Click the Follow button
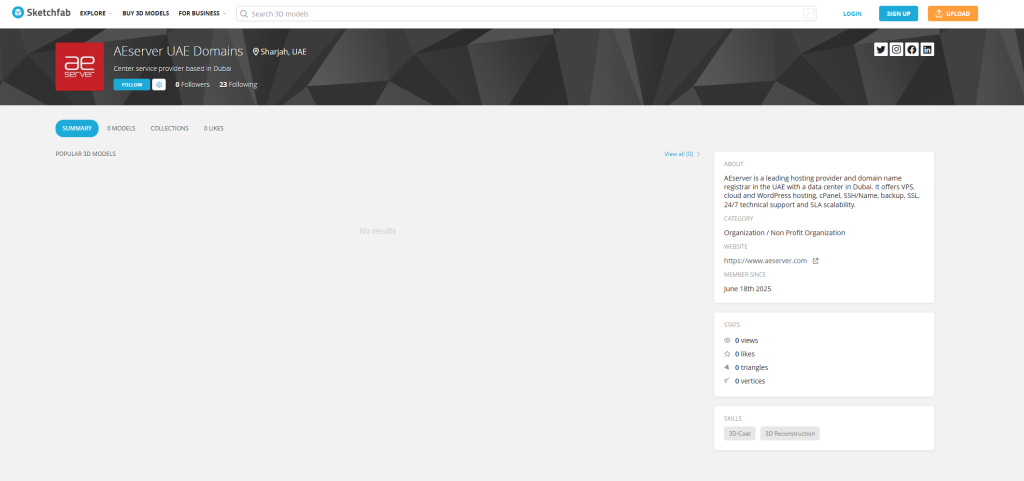Screen dimensions: 1024x481 click(x=132, y=84)
